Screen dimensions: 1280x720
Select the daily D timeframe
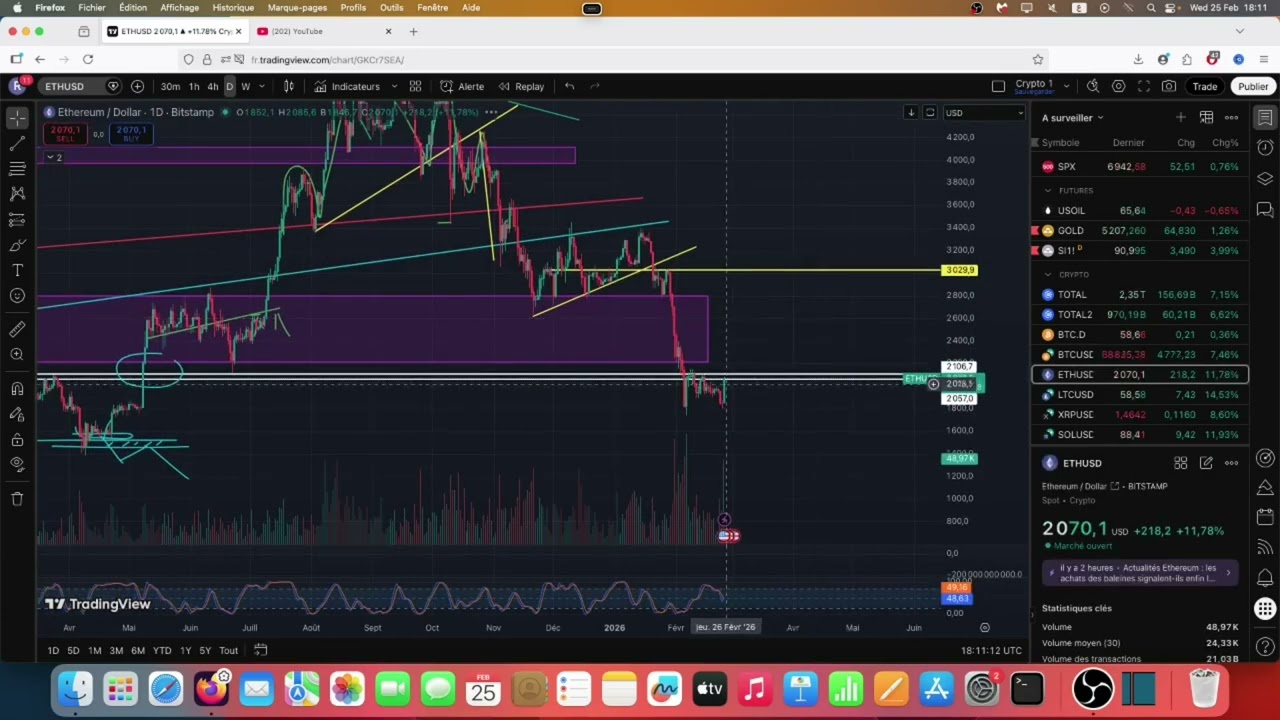pos(229,86)
